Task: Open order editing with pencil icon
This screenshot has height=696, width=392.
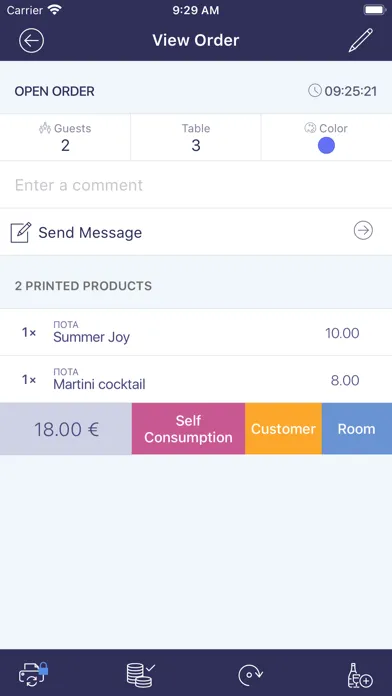Action: point(360,40)
